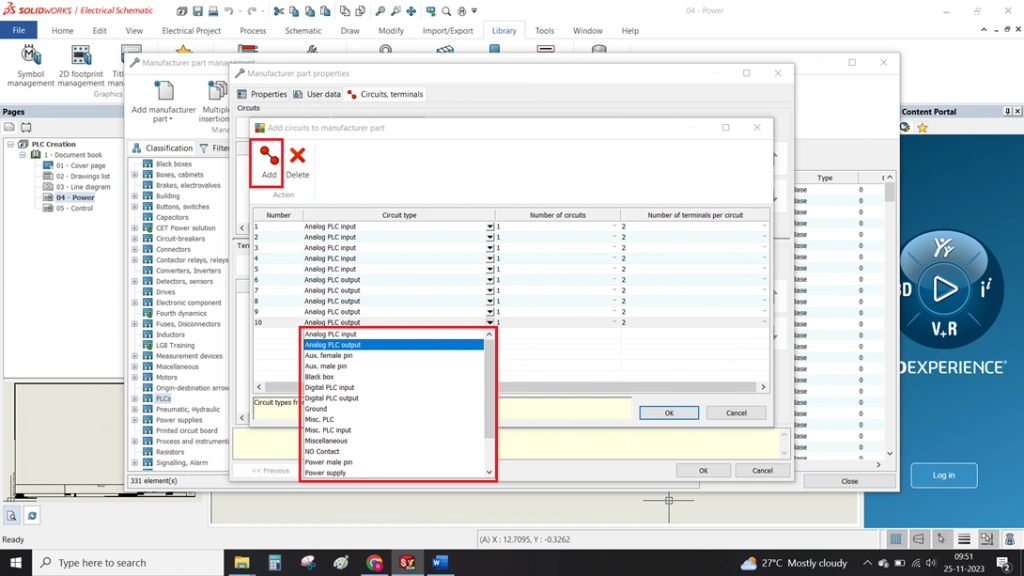Viewport: 1024px width, 576px height.
Task: Open Word from taskbar
Action: 440,562
